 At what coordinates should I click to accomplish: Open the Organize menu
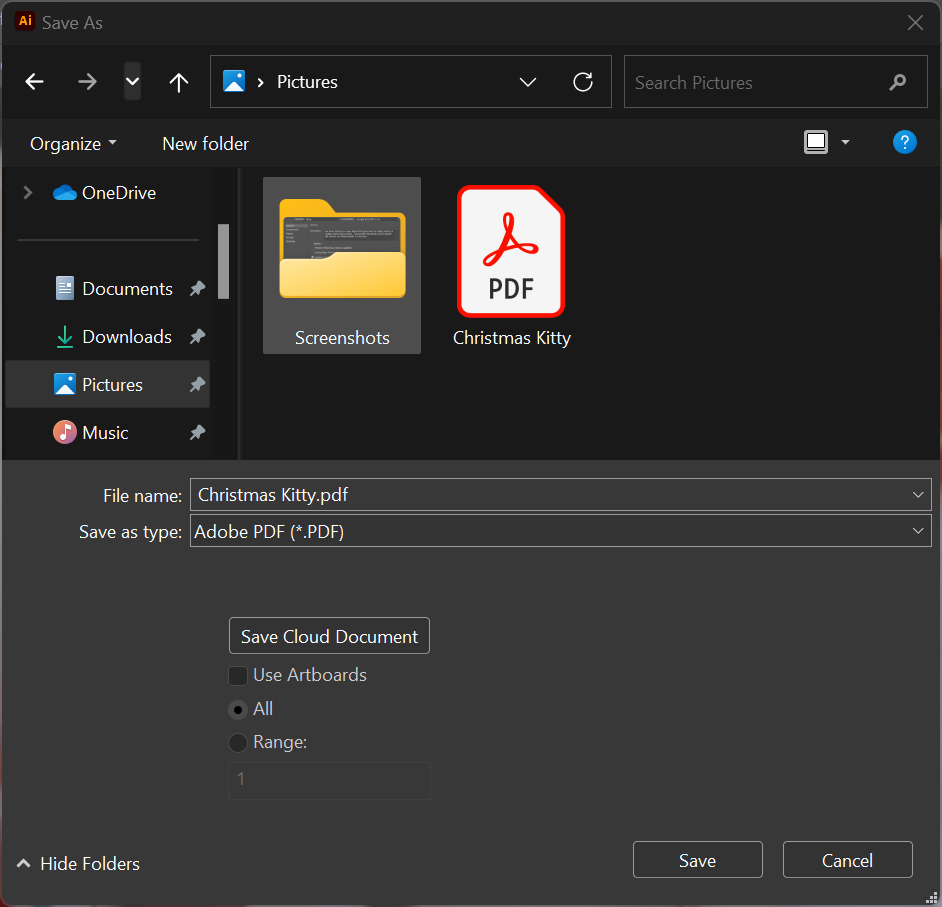tap(73, 144)
